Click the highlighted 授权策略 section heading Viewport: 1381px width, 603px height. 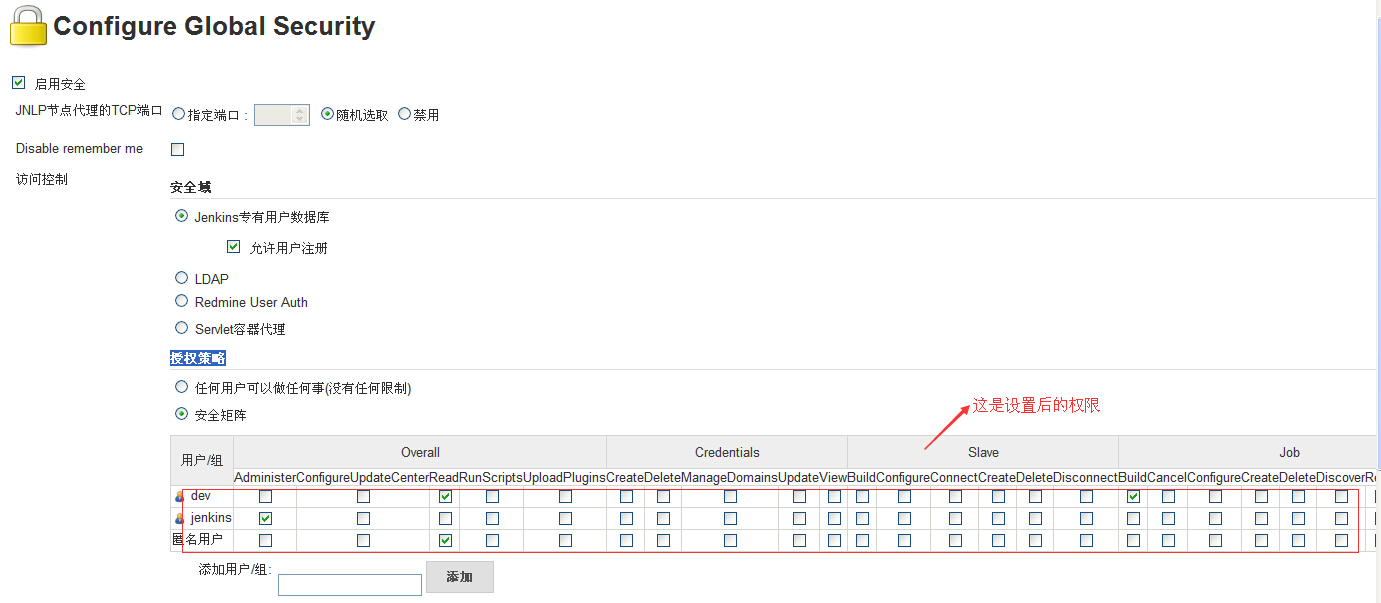[198, 358]
